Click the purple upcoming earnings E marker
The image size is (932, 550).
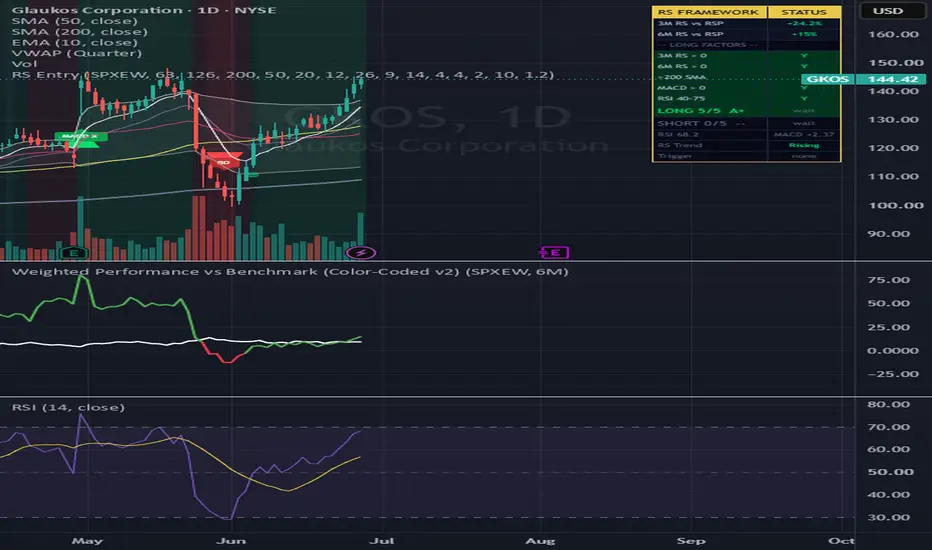tap(555, 253)
